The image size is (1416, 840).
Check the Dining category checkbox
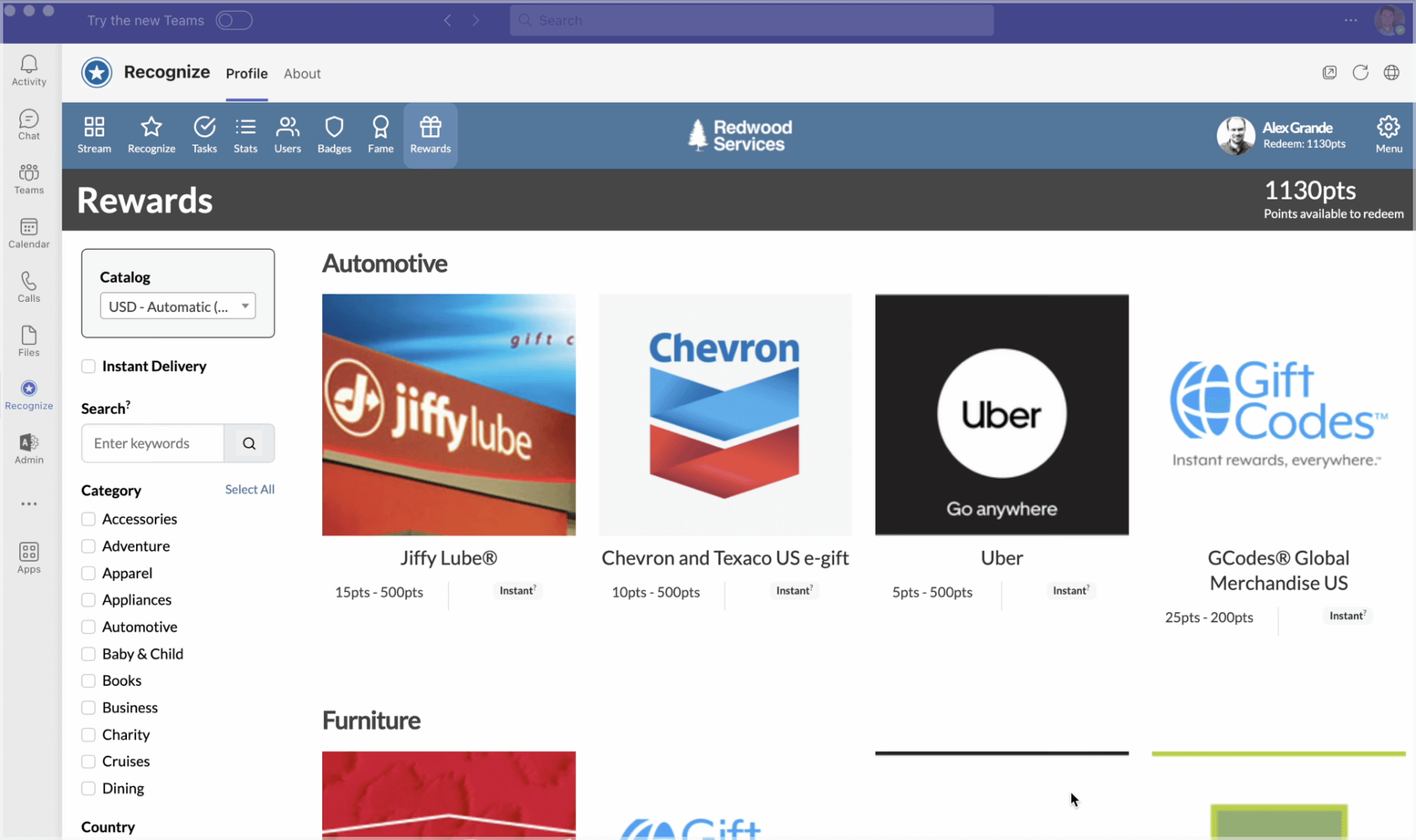point(88,789)
